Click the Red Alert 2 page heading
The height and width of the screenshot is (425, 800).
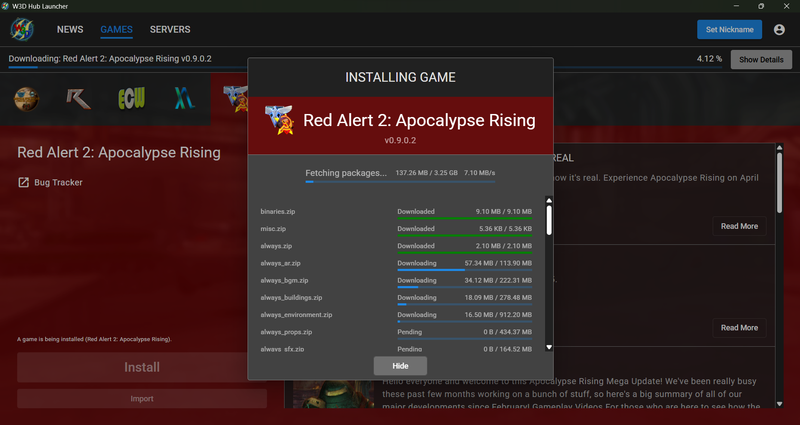pyautogui.click(x=119, y=153)
